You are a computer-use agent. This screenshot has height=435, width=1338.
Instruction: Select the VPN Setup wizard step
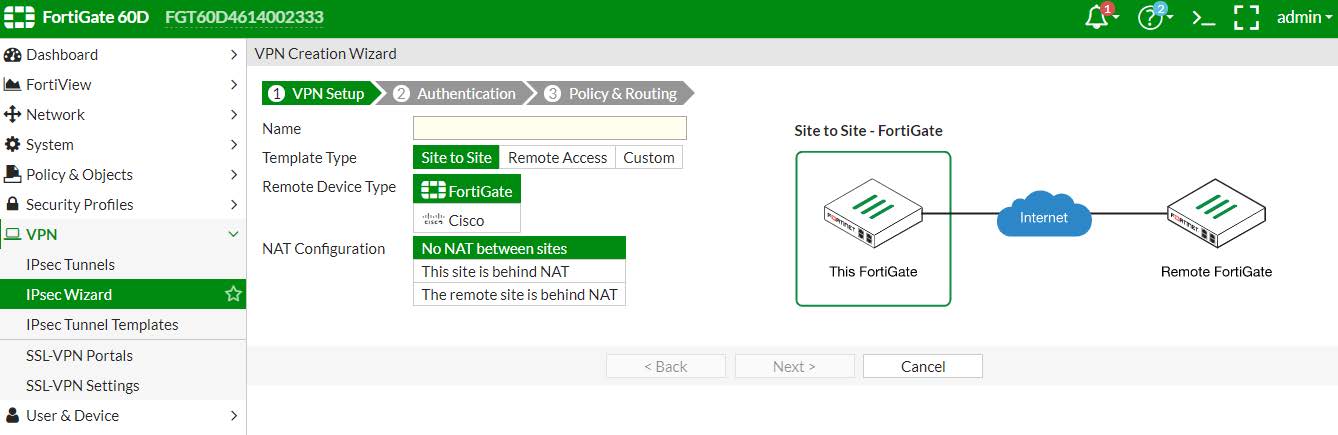323,93
